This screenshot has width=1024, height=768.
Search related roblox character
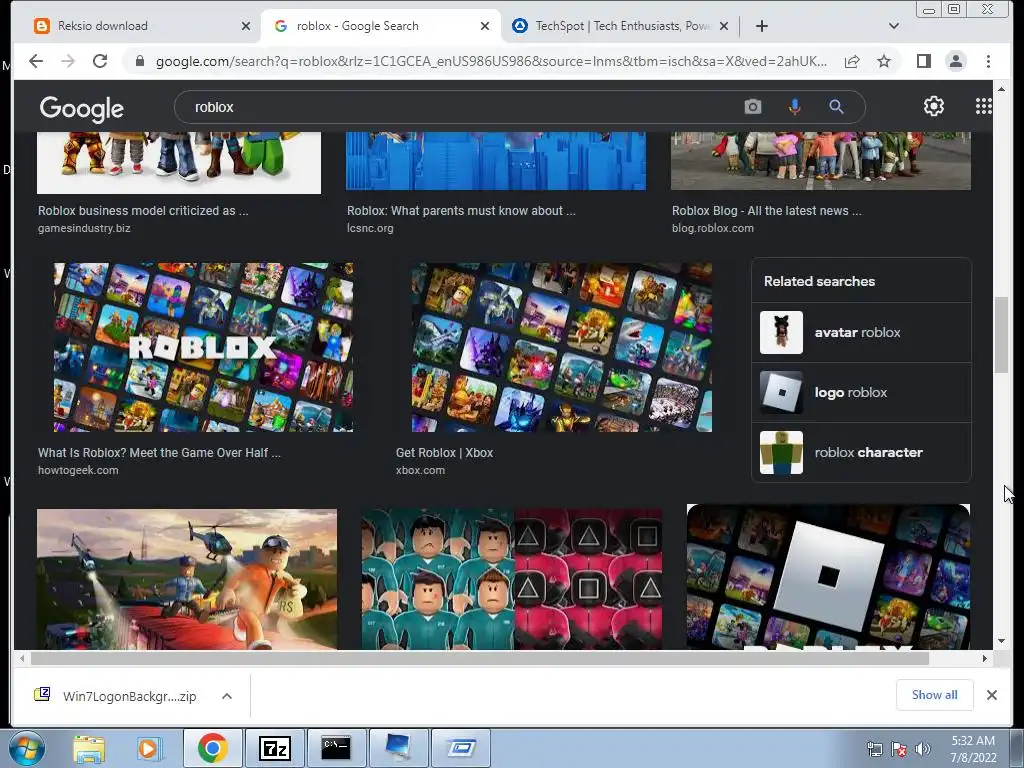pos(861,453)
